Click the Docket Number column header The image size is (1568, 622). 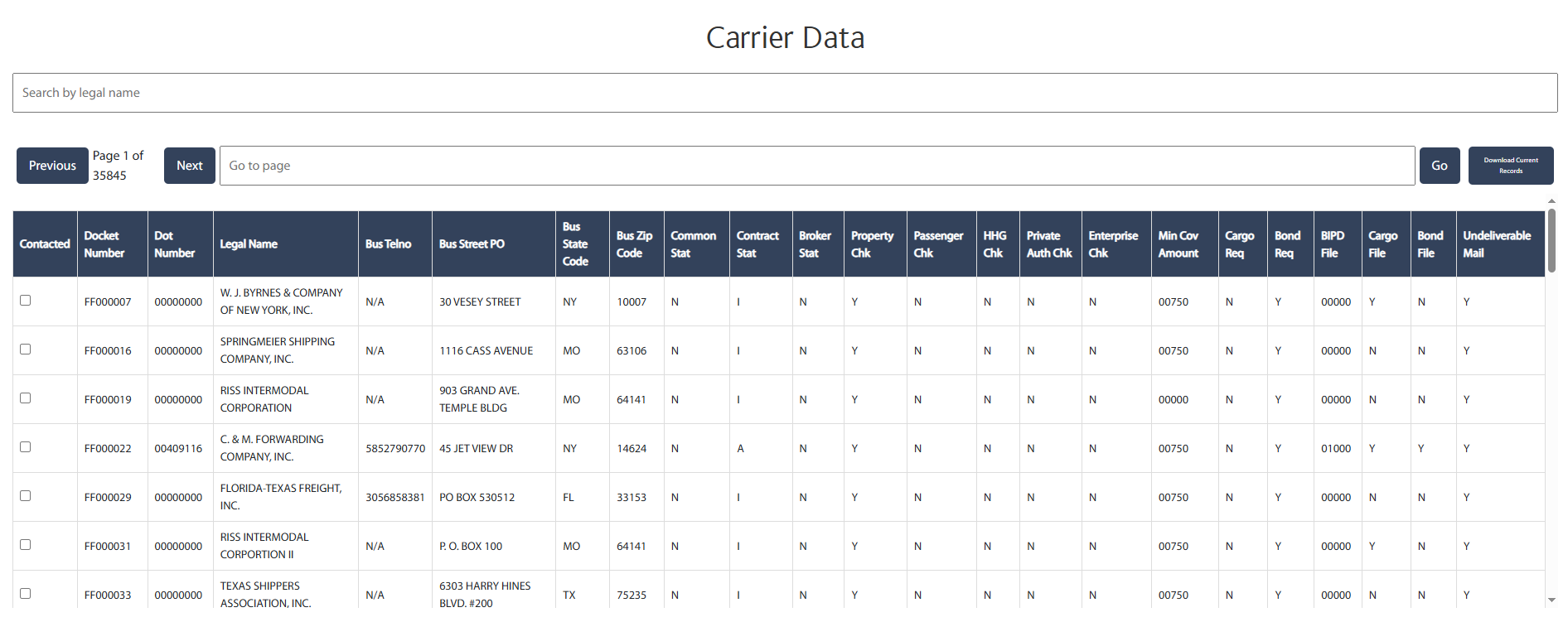[x=104, y=244]
